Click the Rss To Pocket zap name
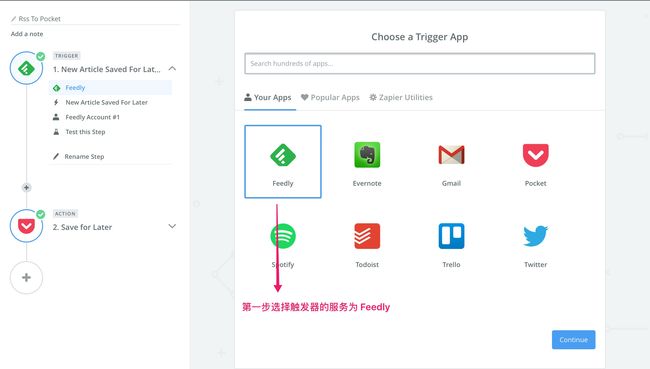This screenshot has width=650, height=369. click(x=39, y=19)
